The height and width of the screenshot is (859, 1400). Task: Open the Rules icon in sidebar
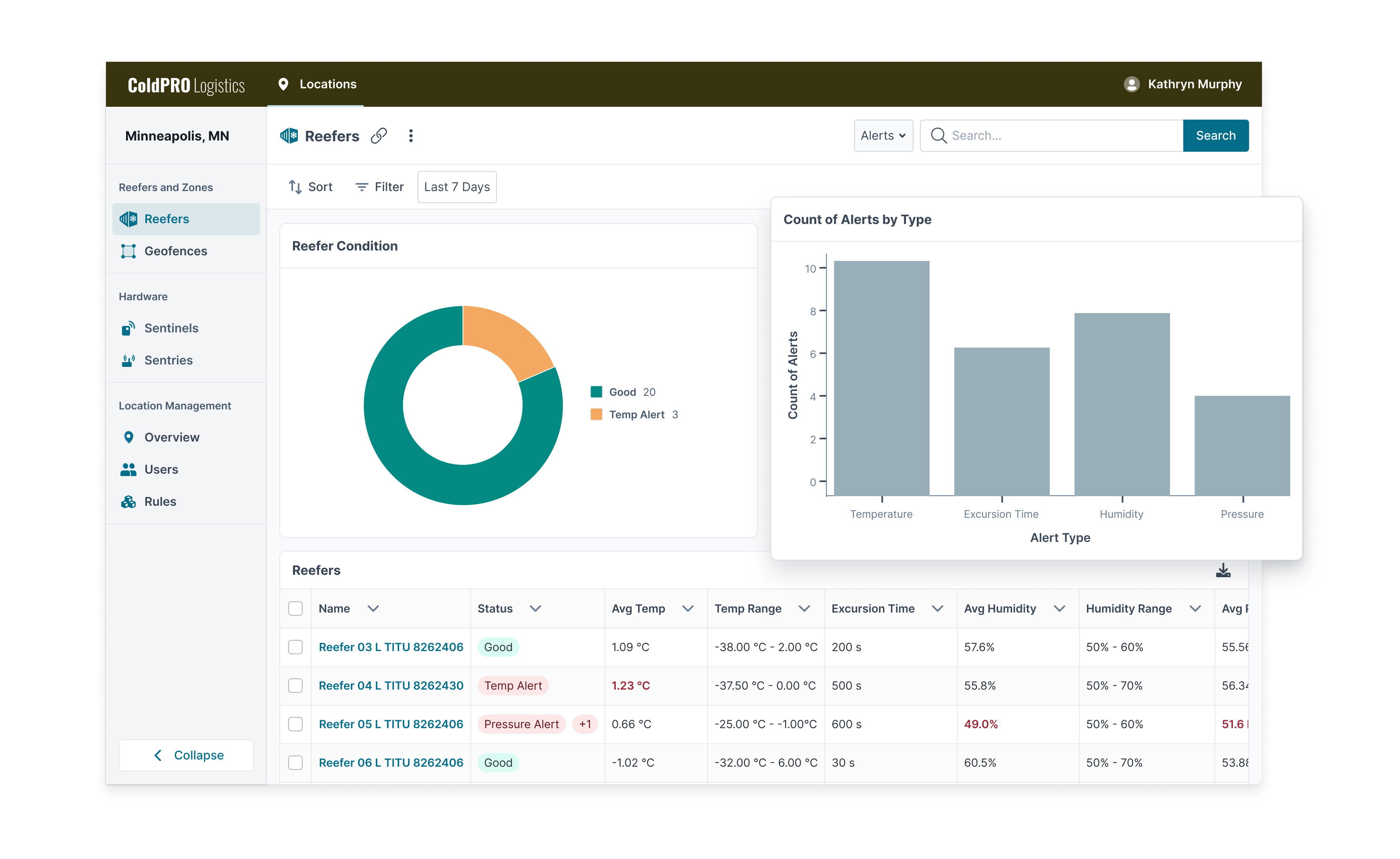pos(128,501)
